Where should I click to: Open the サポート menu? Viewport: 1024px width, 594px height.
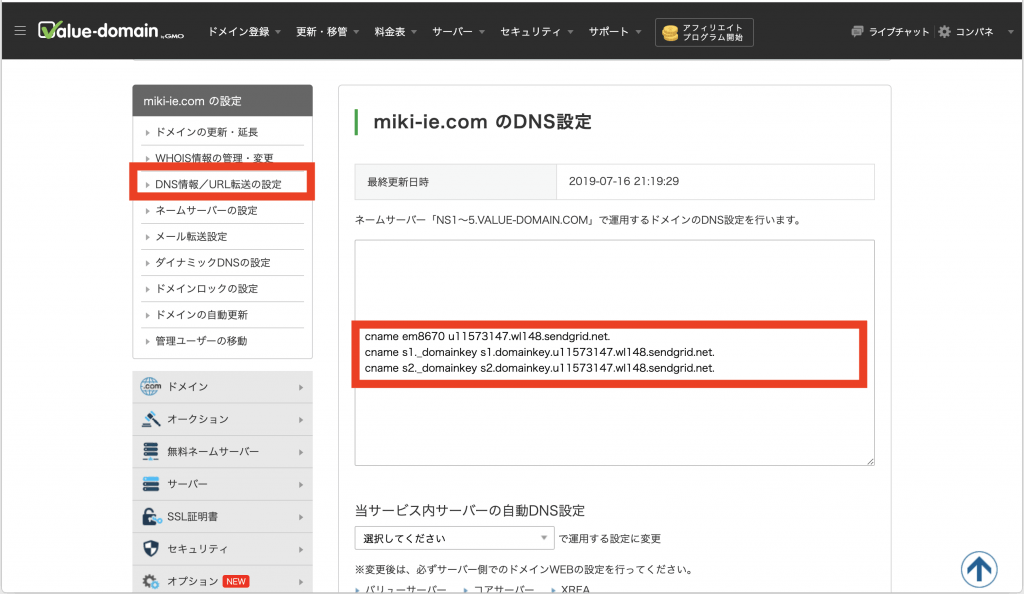[615, 32]
